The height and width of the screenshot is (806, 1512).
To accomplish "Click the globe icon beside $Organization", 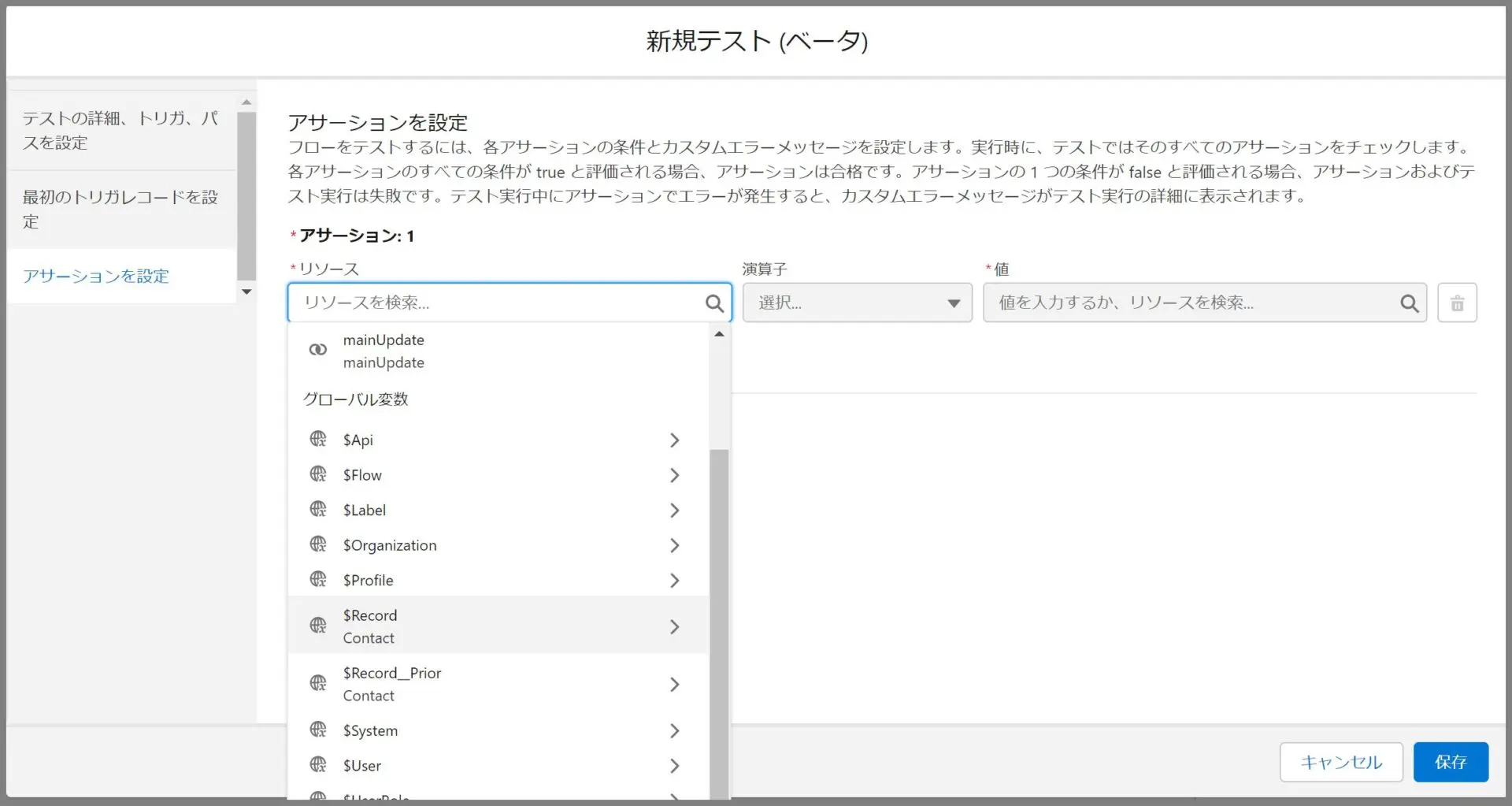I will [318, 544].
